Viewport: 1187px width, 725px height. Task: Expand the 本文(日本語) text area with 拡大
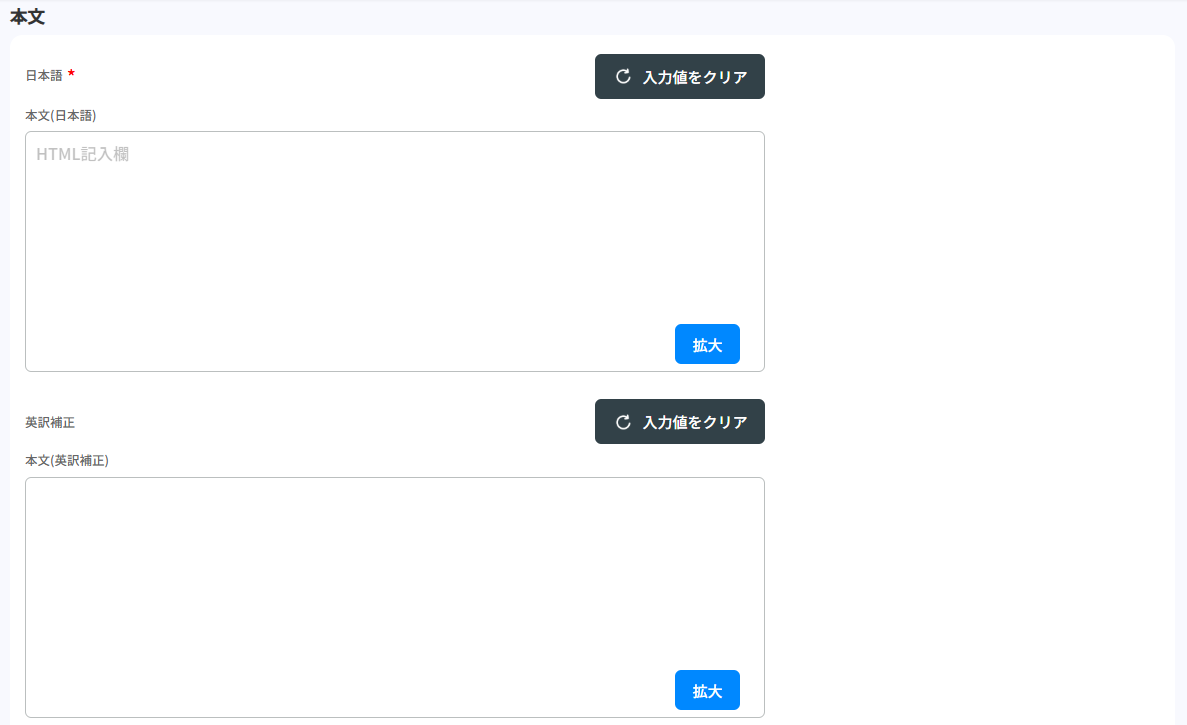tap(707, 344)
